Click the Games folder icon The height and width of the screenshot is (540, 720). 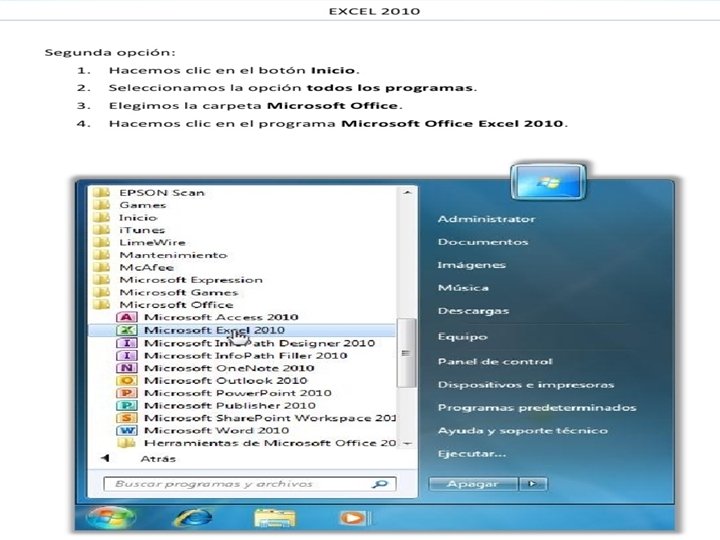coord(101,205)
